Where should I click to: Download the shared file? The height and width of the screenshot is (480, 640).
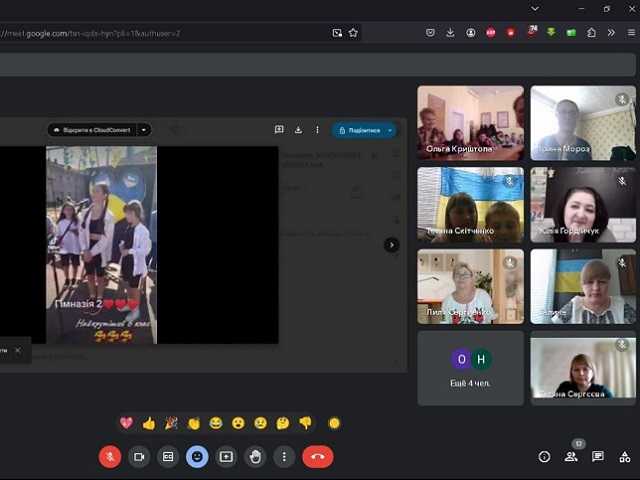298,130
